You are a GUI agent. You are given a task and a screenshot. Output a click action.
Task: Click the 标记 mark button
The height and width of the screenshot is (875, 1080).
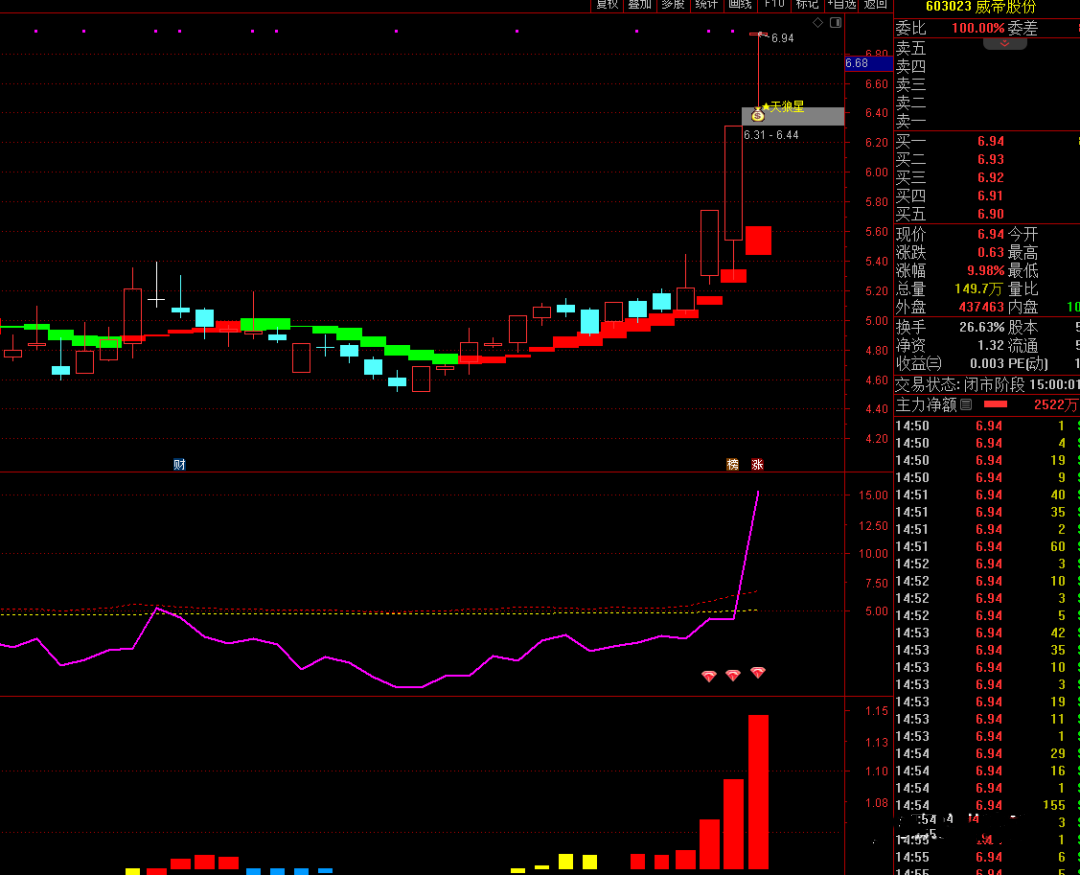[x=807, y=5]
